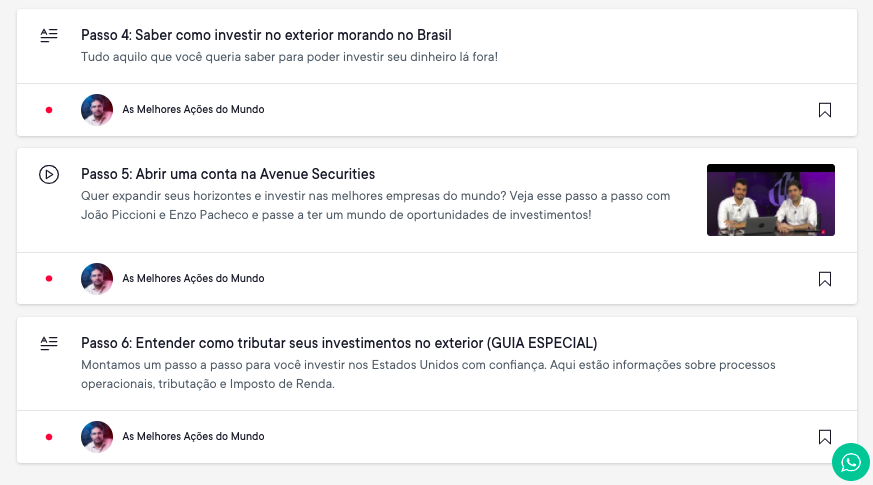Open Passo 6: Entender como tributar title
873x485 pixels.
click(339, 343)
